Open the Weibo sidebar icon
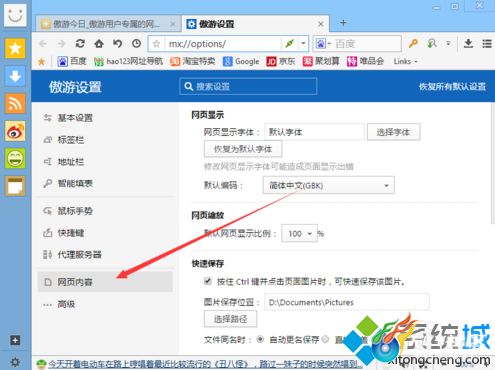This screenshot has width=495, height=370. point(15,131)
